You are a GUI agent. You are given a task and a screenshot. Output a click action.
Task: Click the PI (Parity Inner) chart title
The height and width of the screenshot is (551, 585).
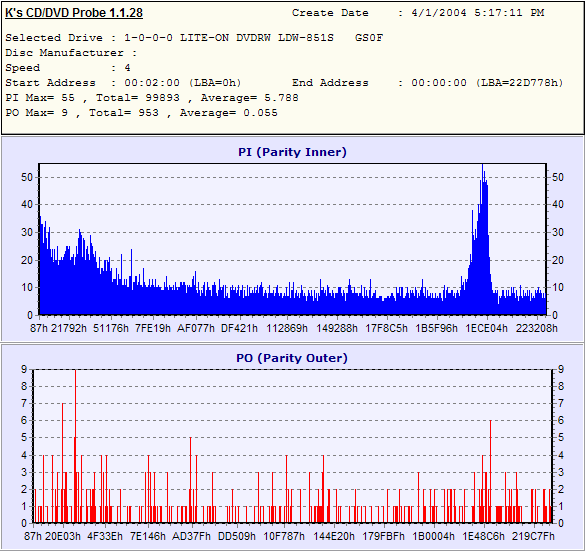click(292, 152)
